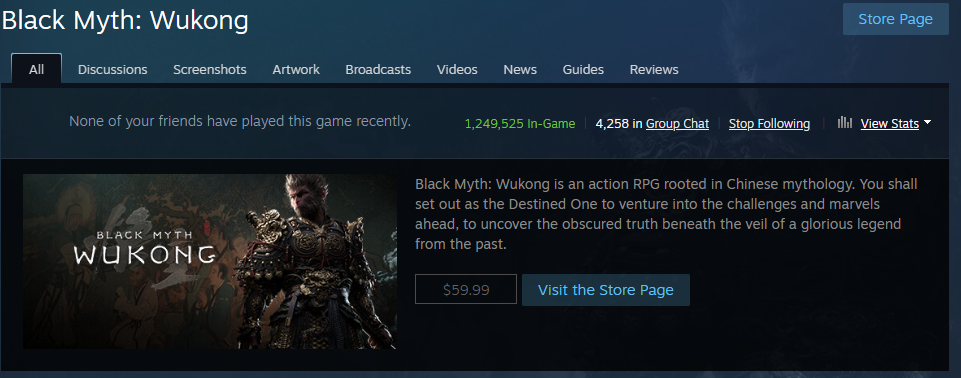Open the View Stats link
Image resolution: width=961 pixels, height=378 pixels.
(889, 124)
